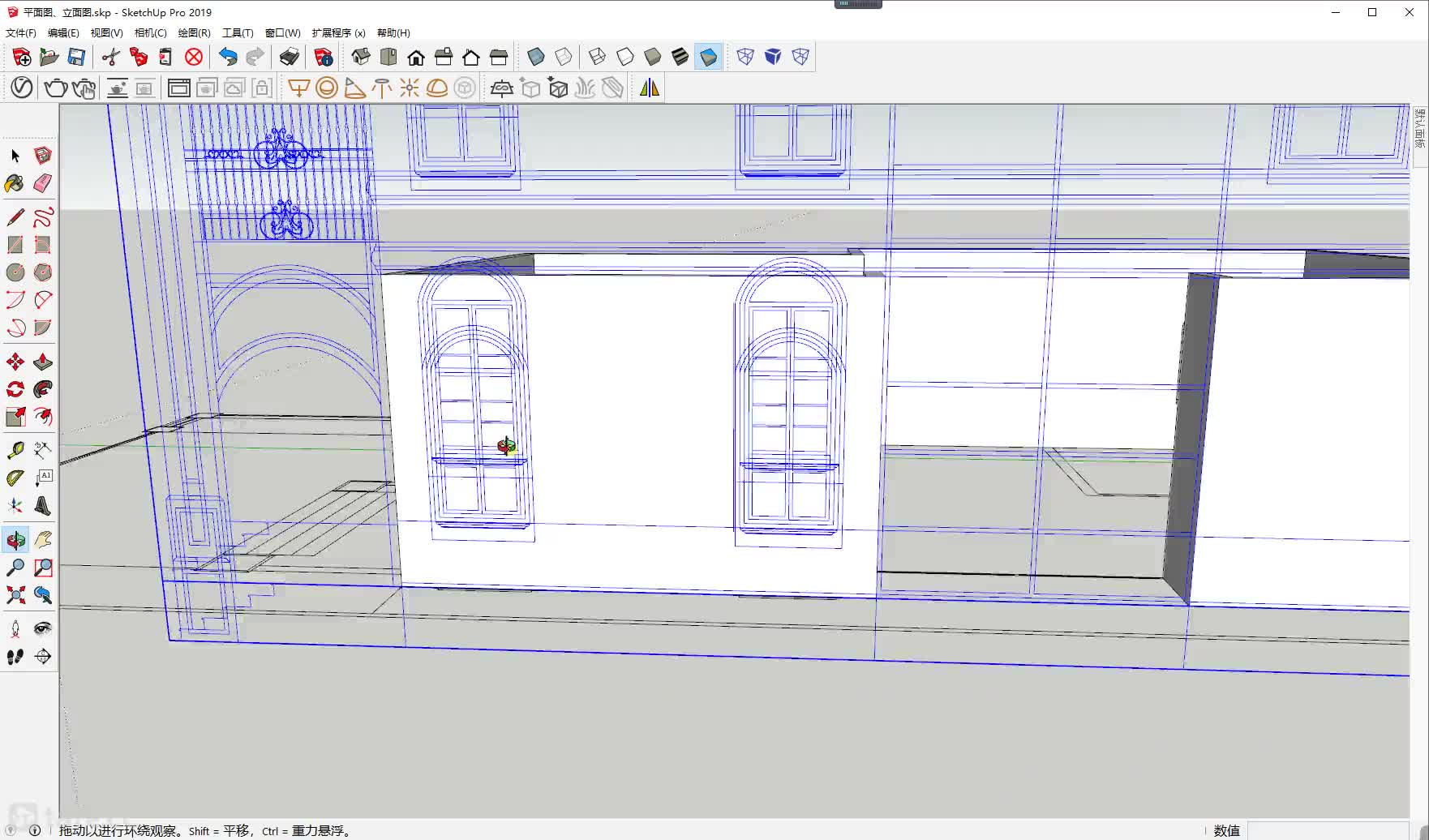
Task: Open 帮助(H) menu
Action: click(393, 32)
